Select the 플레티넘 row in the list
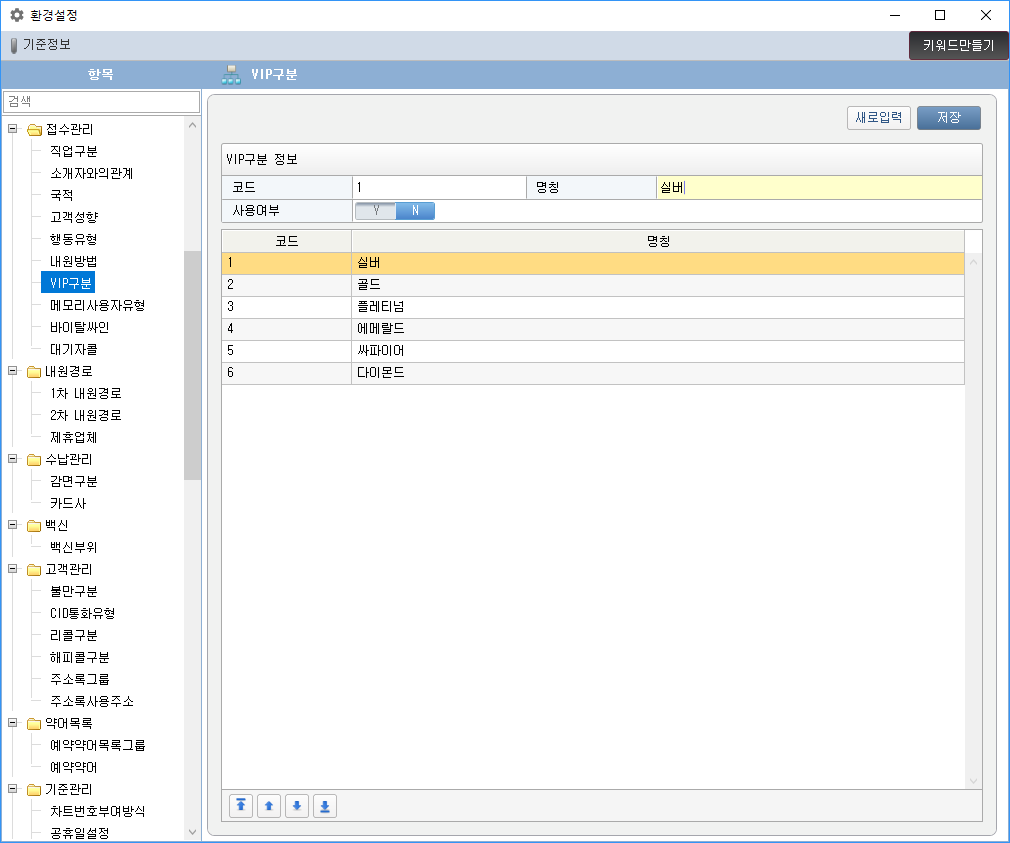This screenshot has width=1010, height=843. (x=592, y=306)
